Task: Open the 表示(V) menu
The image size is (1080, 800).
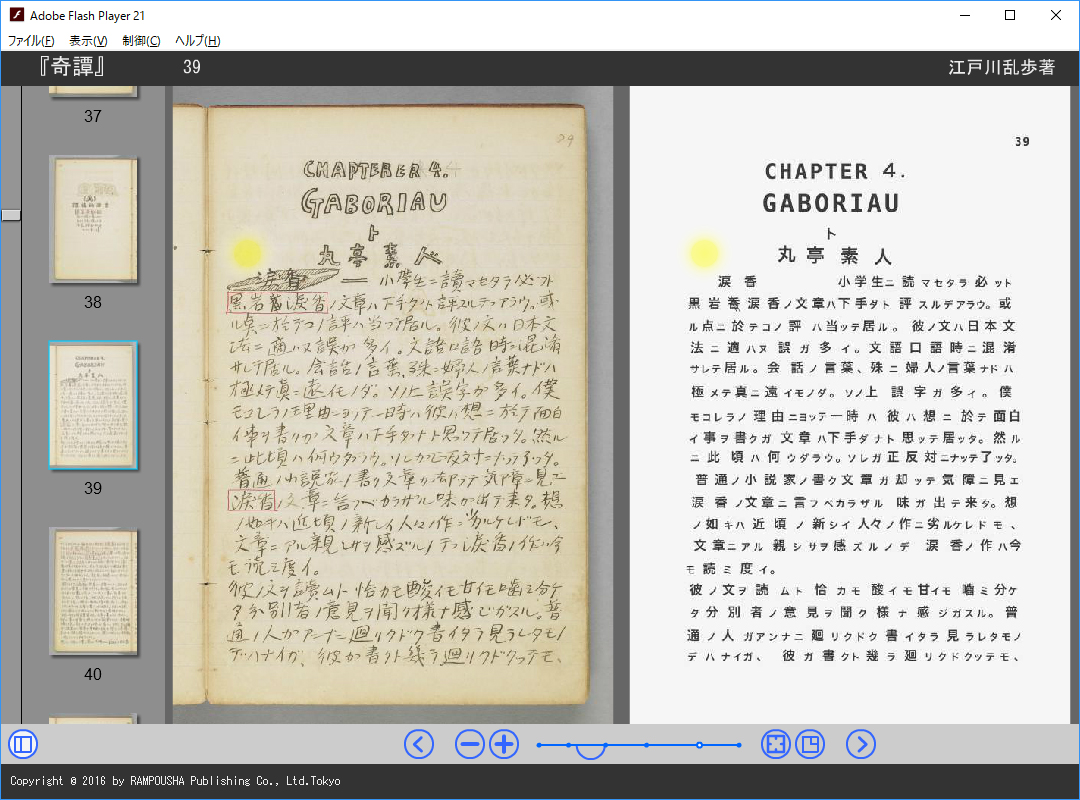Action: tap(88, 41)
